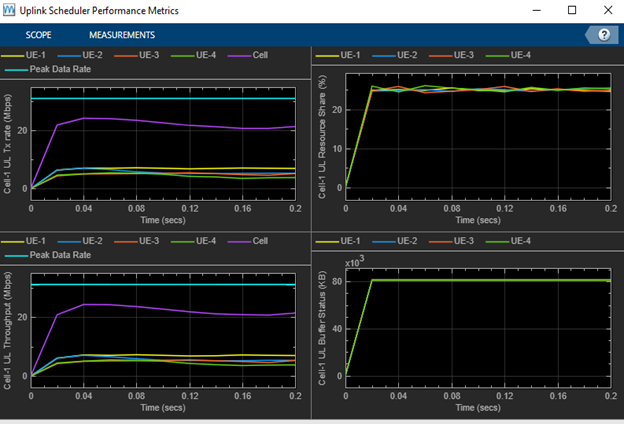The height and width of the screenshot is (424, 624).
Task: Click the help question mark icon
Action: pos(603,34)
